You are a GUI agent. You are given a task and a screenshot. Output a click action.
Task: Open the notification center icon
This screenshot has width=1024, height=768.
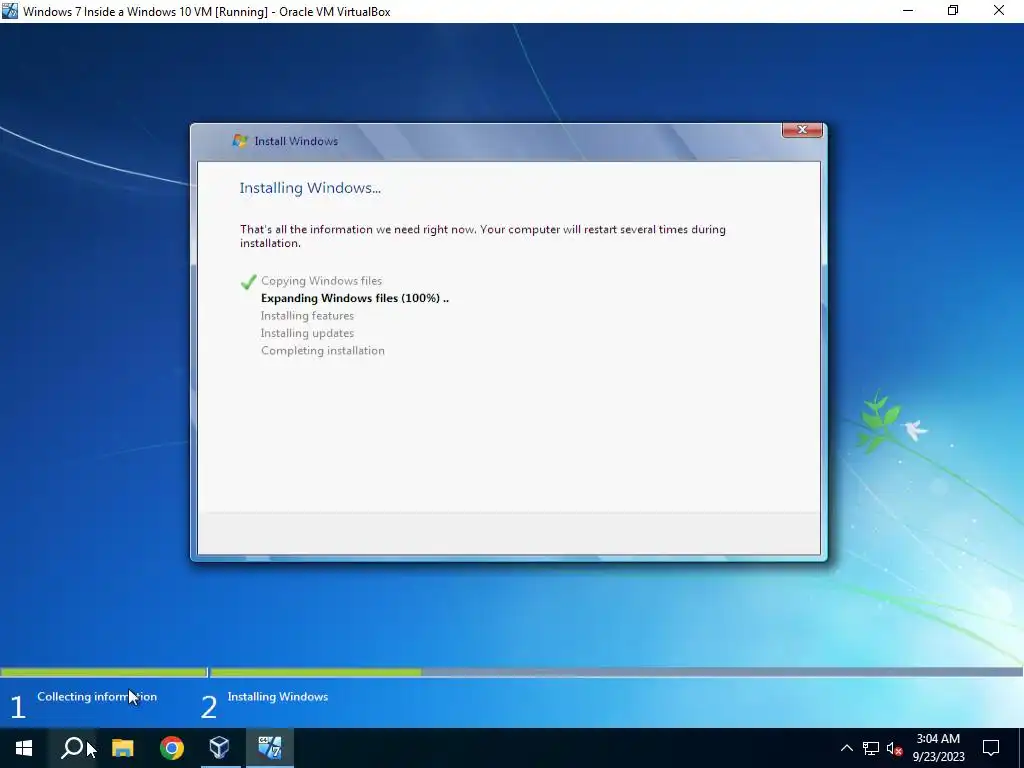(x=991, y=748)
